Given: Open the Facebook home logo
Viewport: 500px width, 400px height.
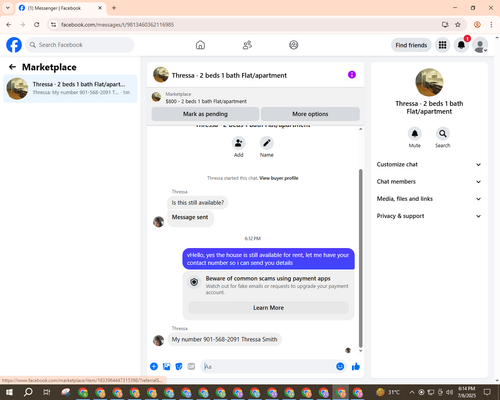Looking at the screenshot, I should coord(14,45).
